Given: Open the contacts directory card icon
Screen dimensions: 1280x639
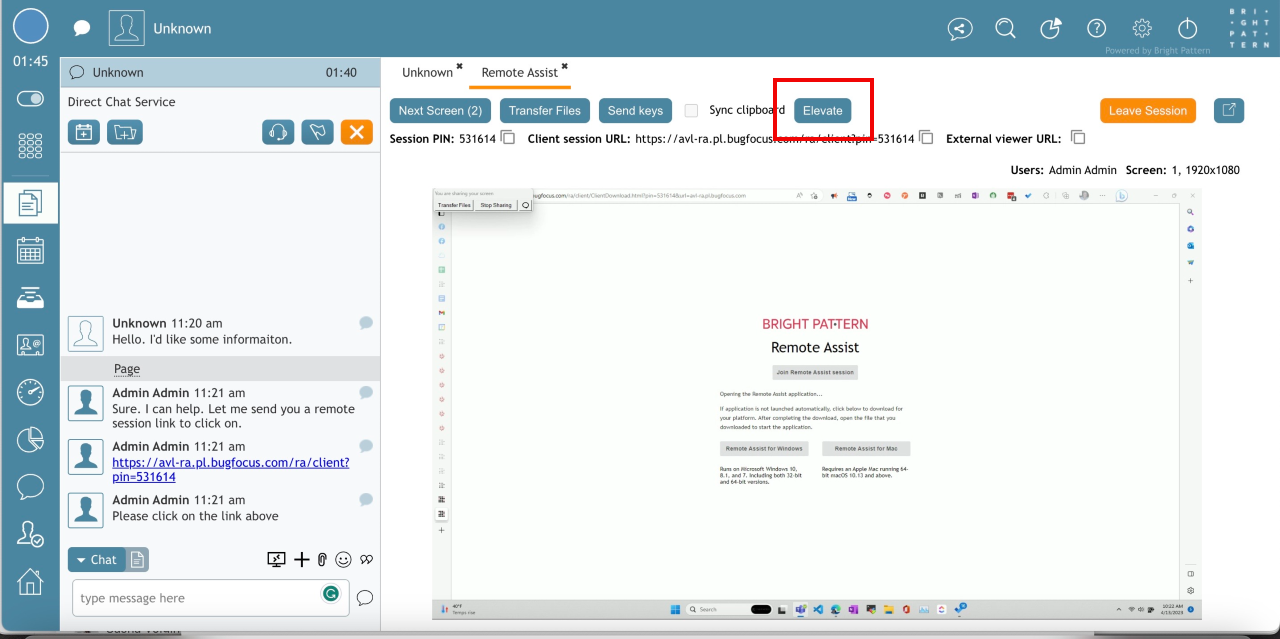Looking at the screenshot, I should tap(31, 345).
